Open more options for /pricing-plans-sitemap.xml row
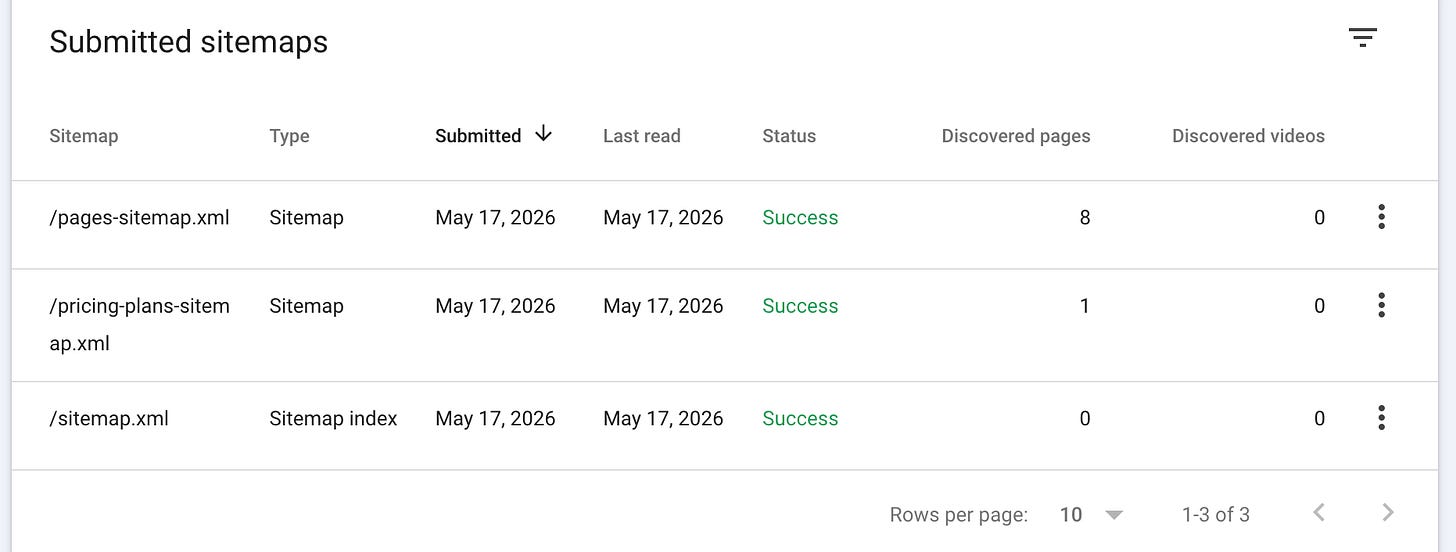 coord(1381,305)
